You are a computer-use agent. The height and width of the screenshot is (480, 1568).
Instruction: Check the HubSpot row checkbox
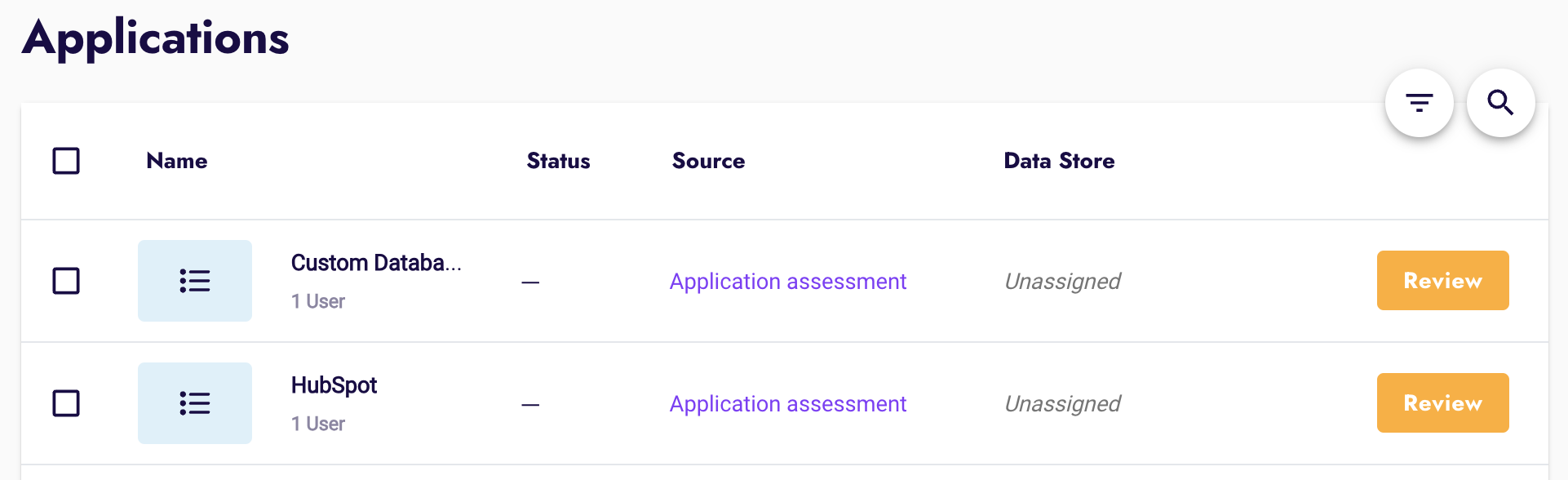pyautogui.click(x=66, y=403)
